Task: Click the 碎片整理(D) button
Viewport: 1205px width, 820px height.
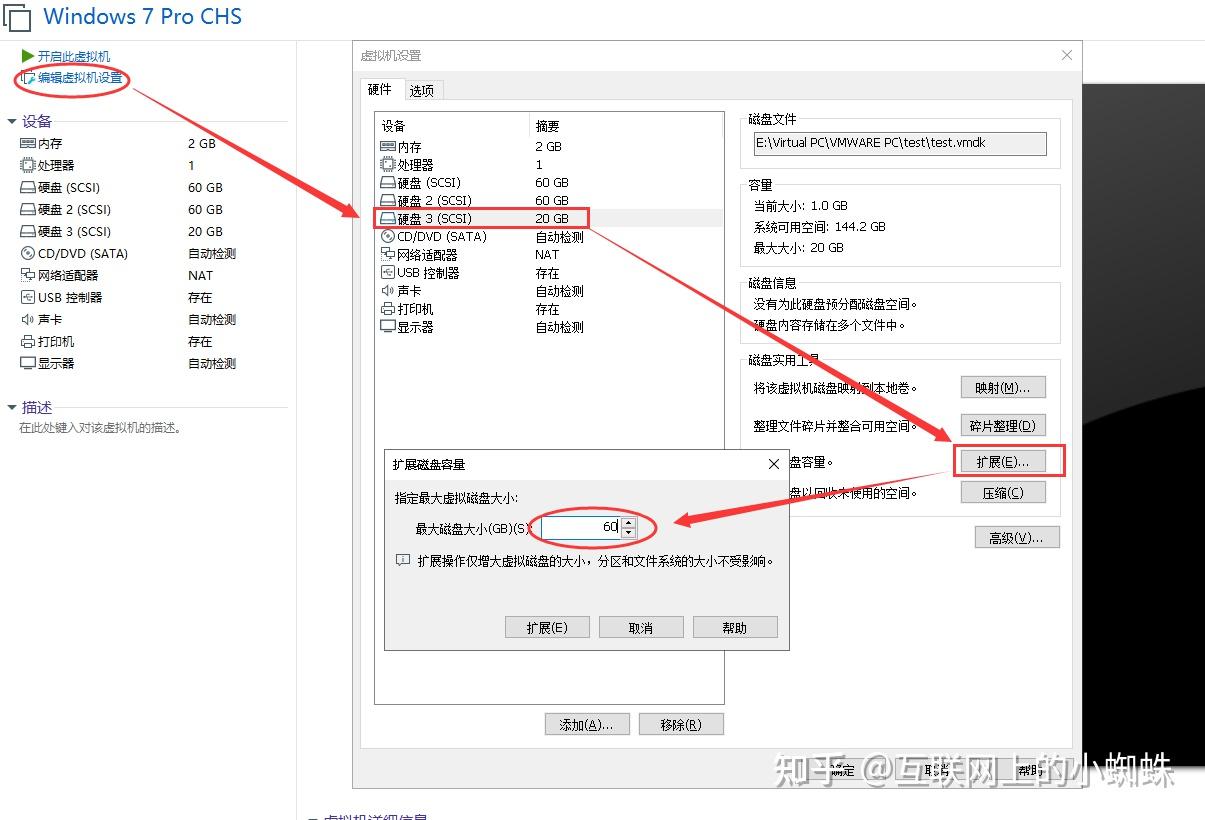Action: coord(1003,424)
